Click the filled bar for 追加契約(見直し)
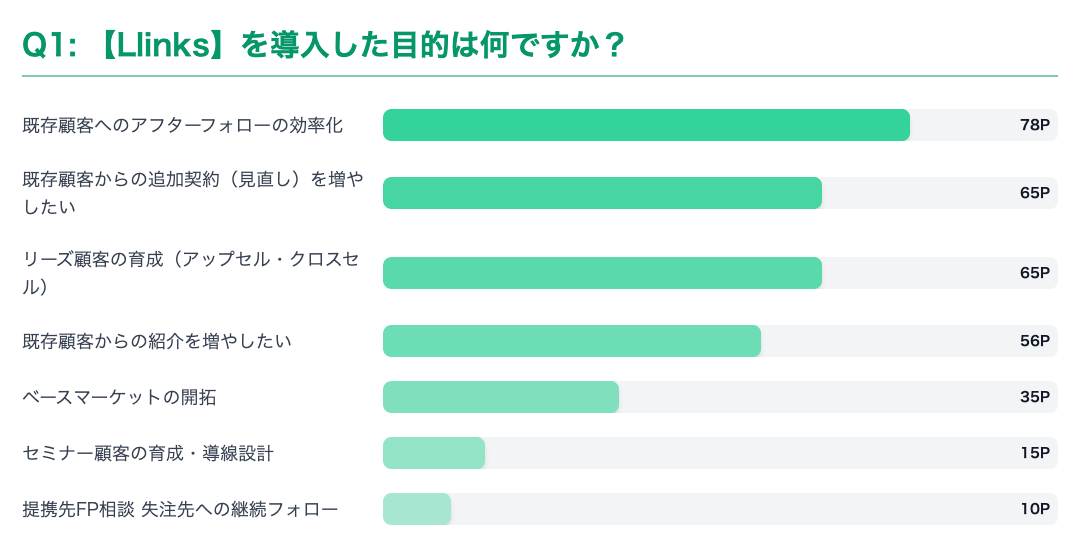This screenshot has width=1090, height=556. (602, 193)
